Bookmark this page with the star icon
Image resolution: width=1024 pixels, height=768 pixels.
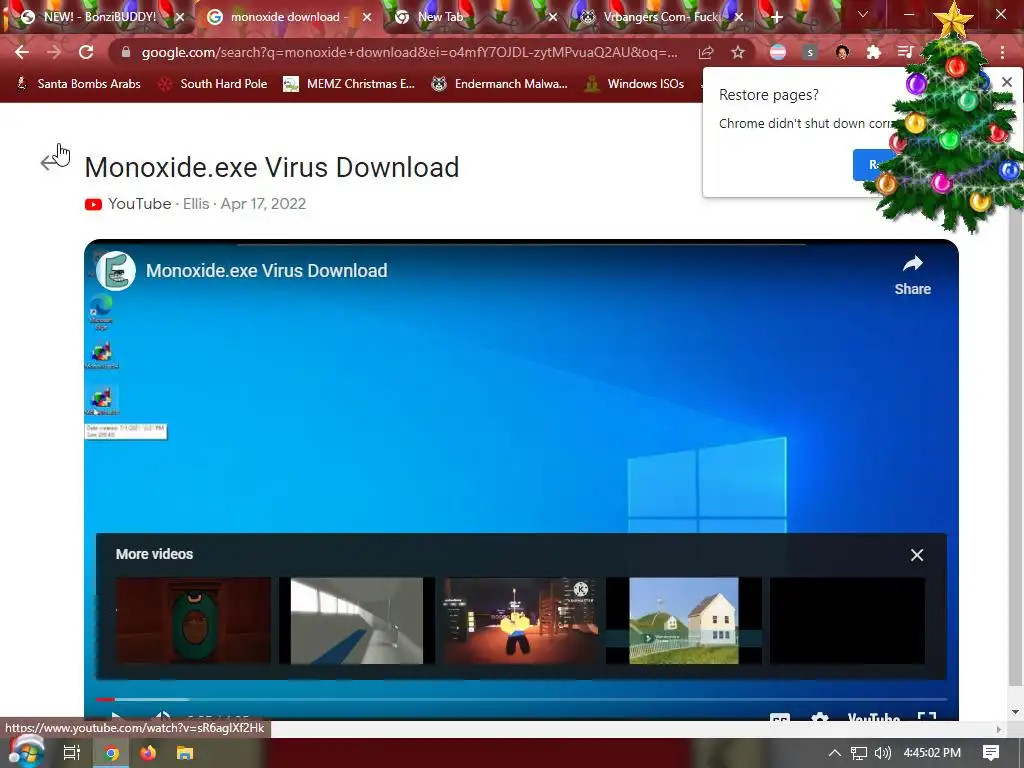coord(738,52)
